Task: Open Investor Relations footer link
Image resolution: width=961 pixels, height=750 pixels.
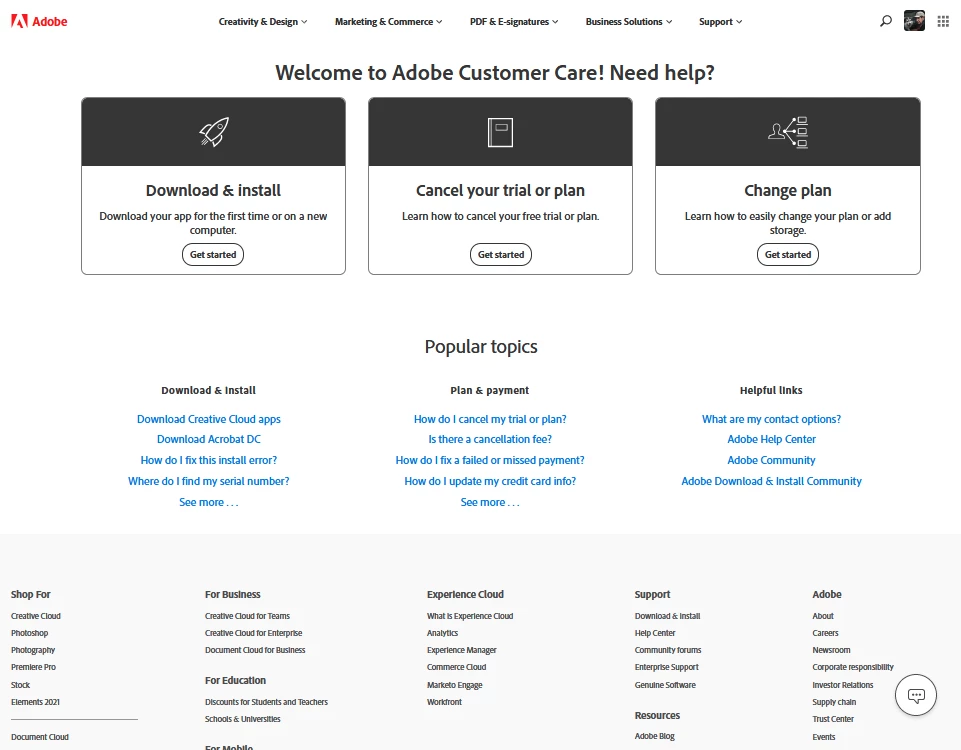Action: (x=843, y=685)
